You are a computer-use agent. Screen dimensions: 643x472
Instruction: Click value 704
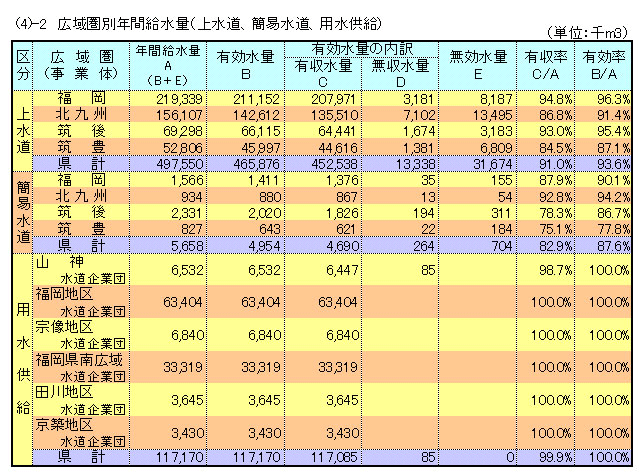tap(502, 246)
